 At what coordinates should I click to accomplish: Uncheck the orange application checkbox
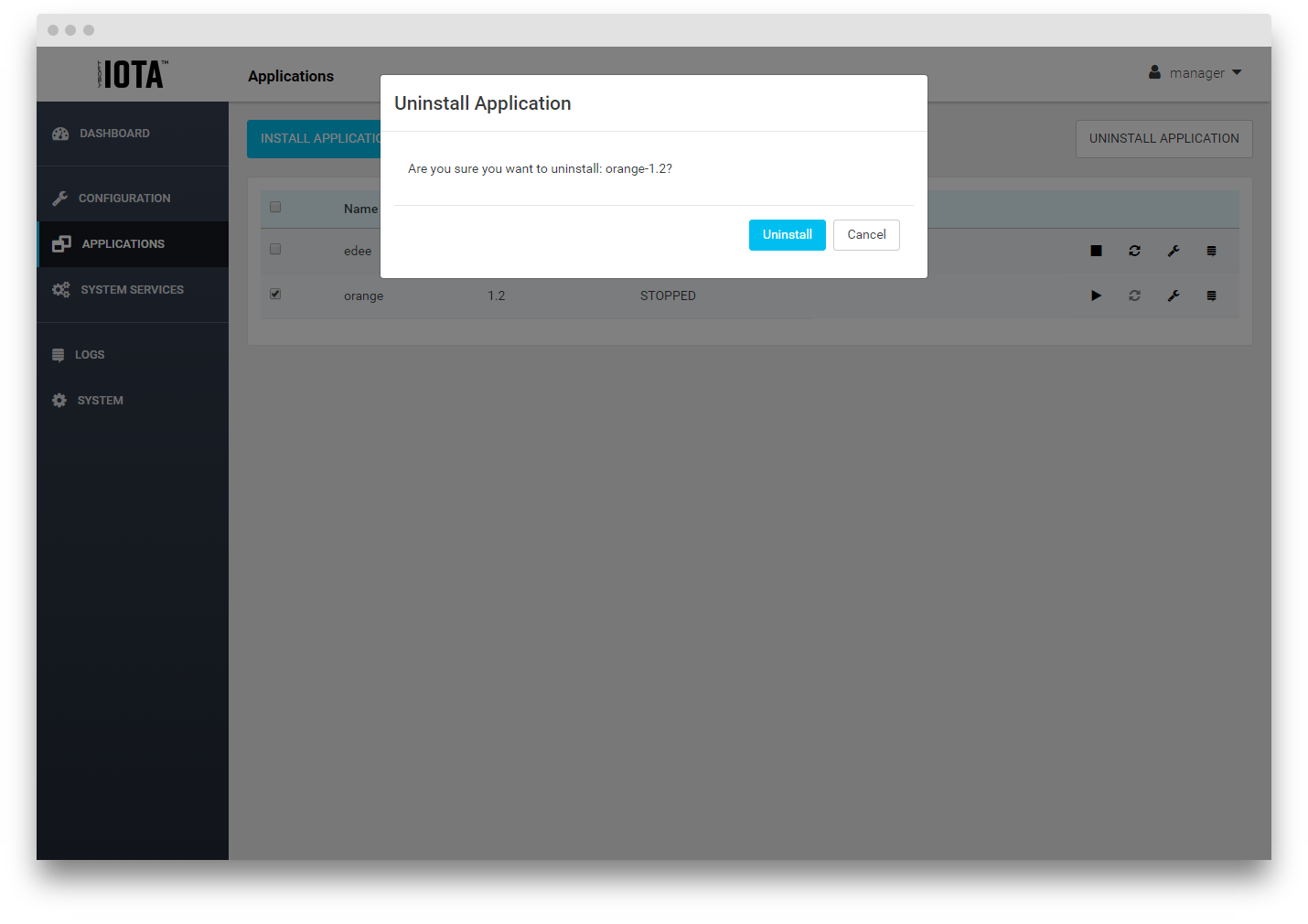coord(275,294)
